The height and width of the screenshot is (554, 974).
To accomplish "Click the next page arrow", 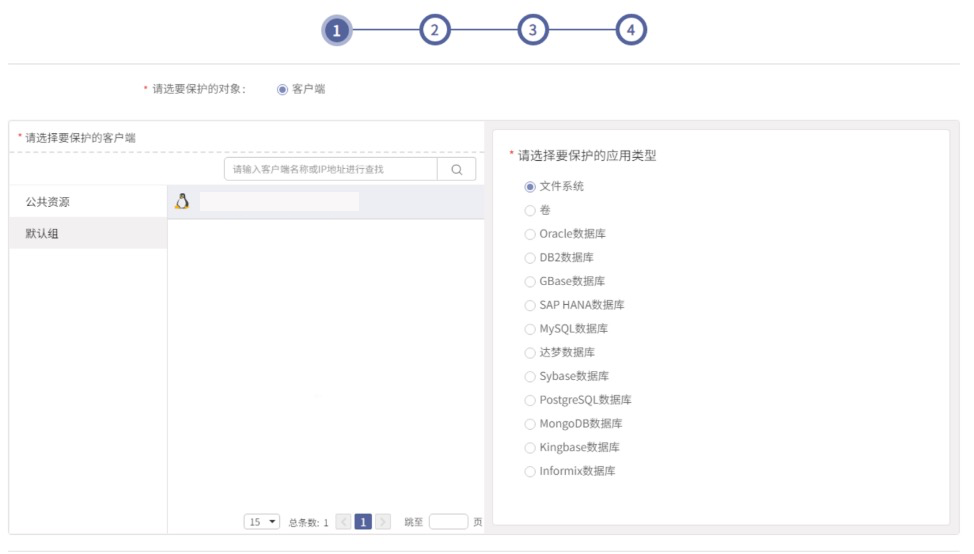I will (383, 522).
